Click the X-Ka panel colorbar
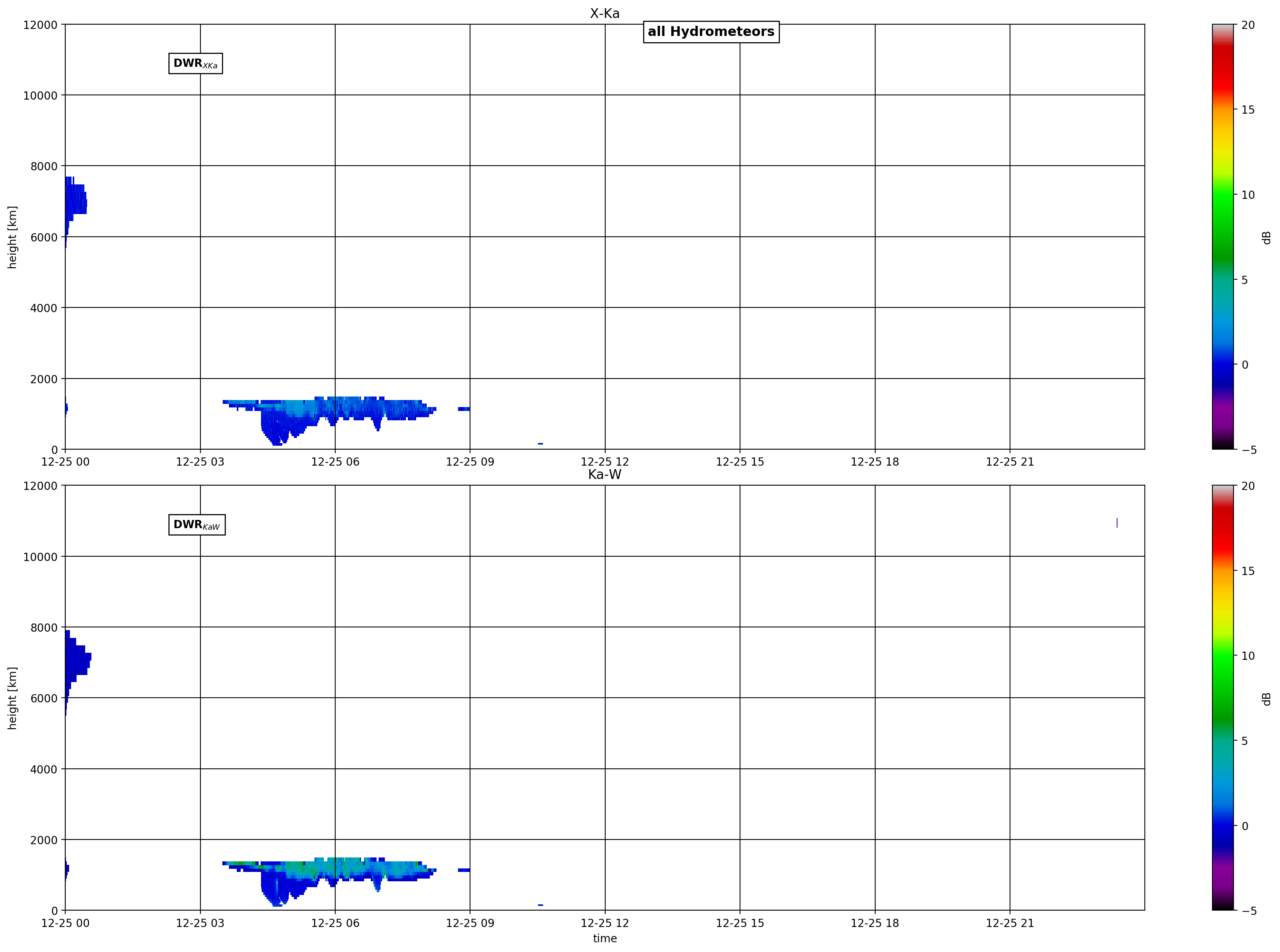Screen dimensions: 1280x952 coord(1222,237)
